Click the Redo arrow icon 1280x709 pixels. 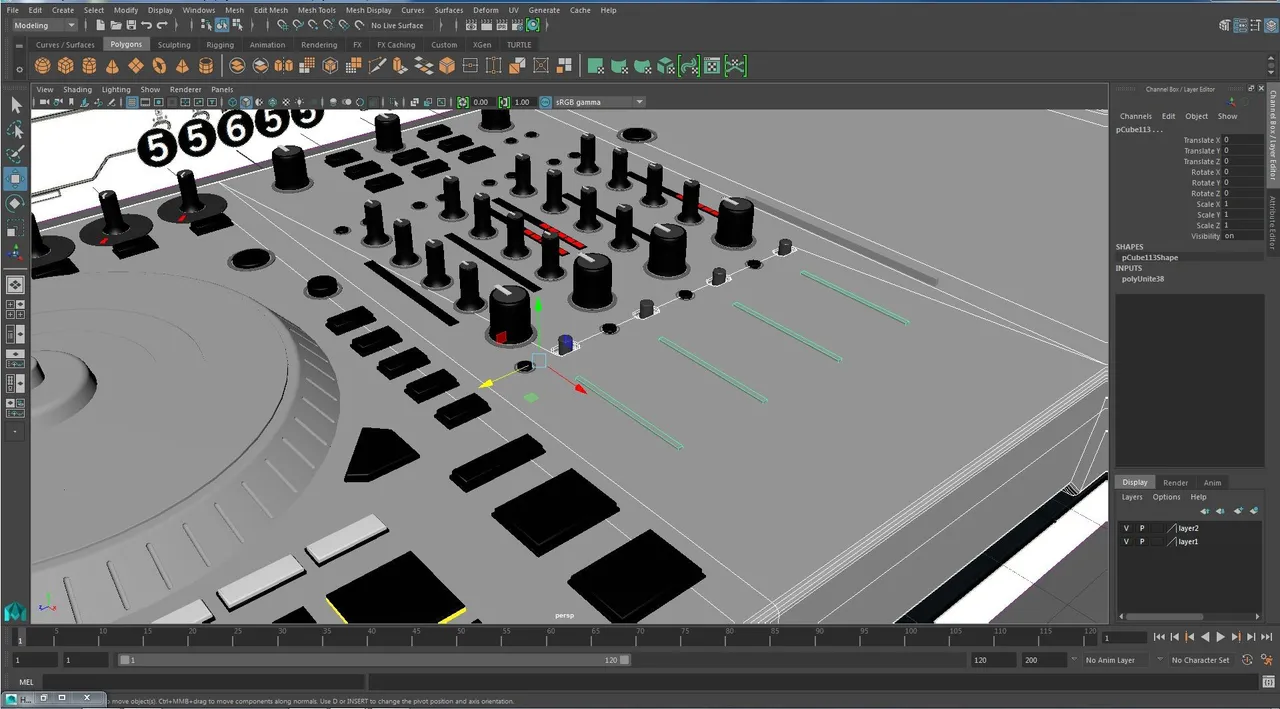click(x=162, y=25)
